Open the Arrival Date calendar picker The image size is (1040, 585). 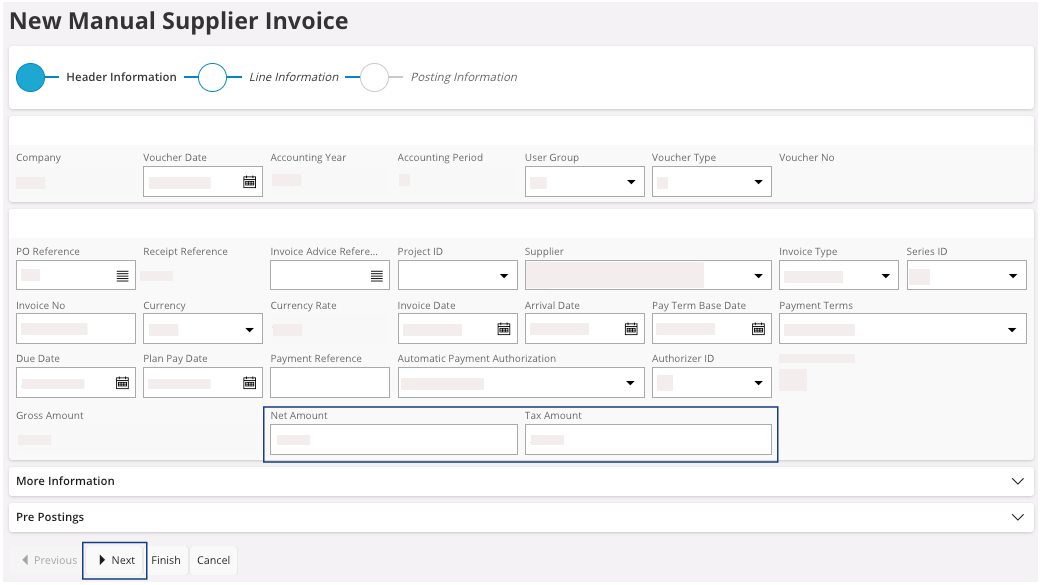click(x=631, y=329)
